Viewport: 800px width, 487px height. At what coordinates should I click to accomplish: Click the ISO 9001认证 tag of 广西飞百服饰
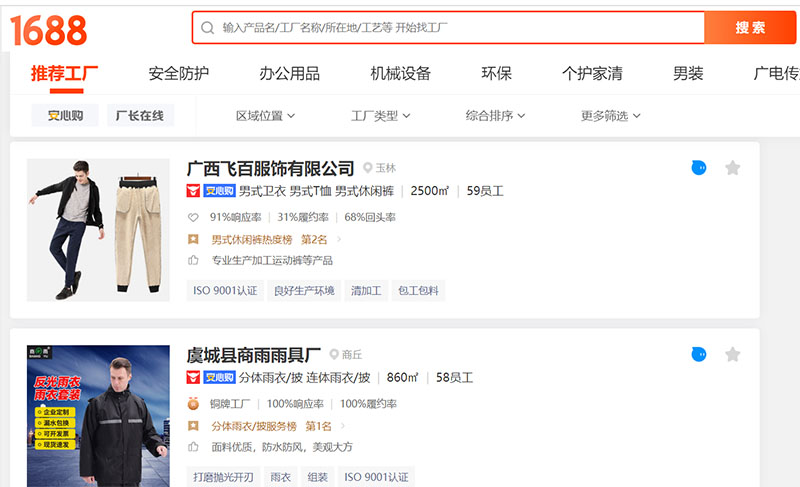(x=225, y=291)
